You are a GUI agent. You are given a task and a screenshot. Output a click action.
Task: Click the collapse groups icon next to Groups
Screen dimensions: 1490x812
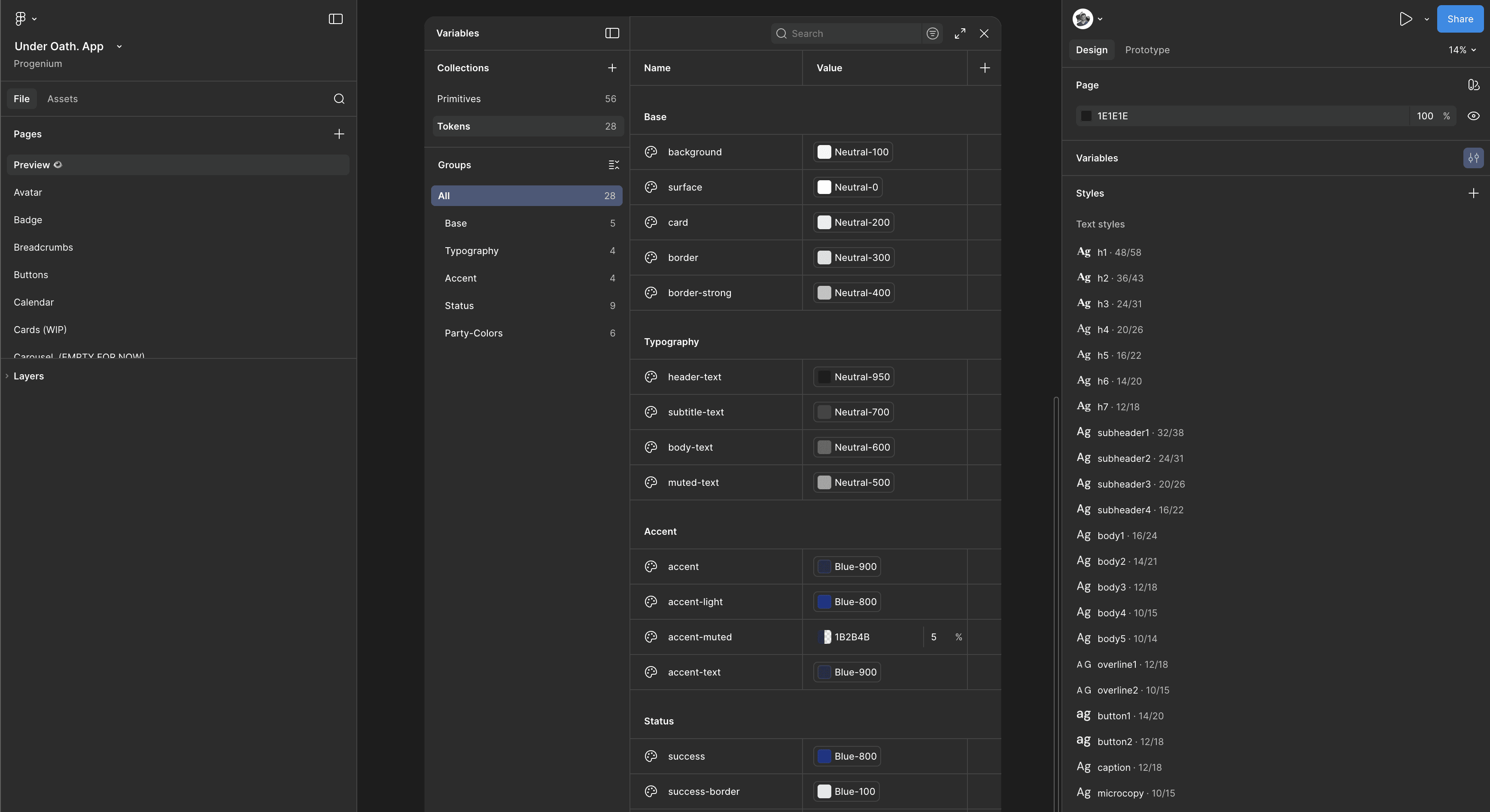tap(614, 165)
